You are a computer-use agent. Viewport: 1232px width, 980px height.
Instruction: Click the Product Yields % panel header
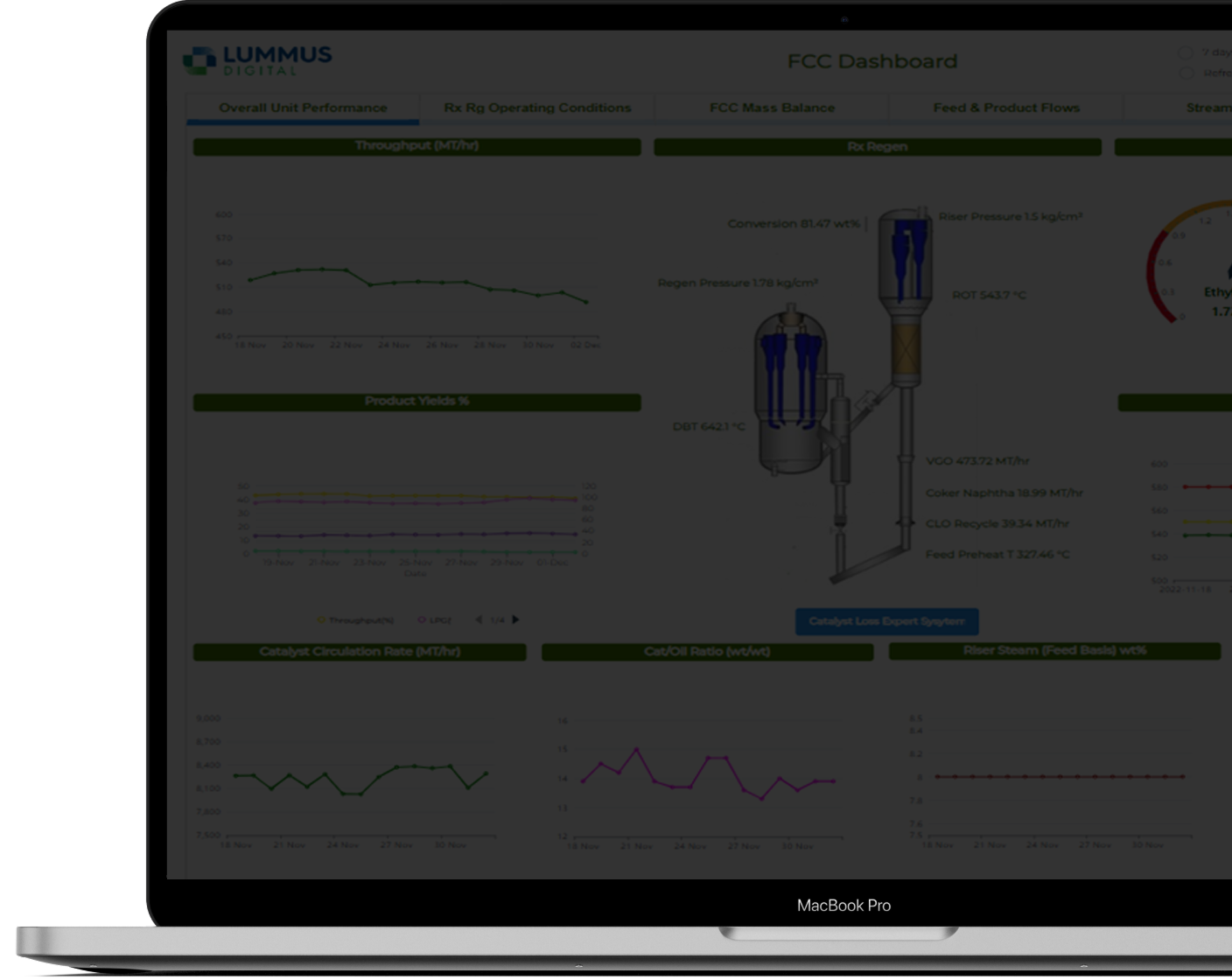point(416,402)
